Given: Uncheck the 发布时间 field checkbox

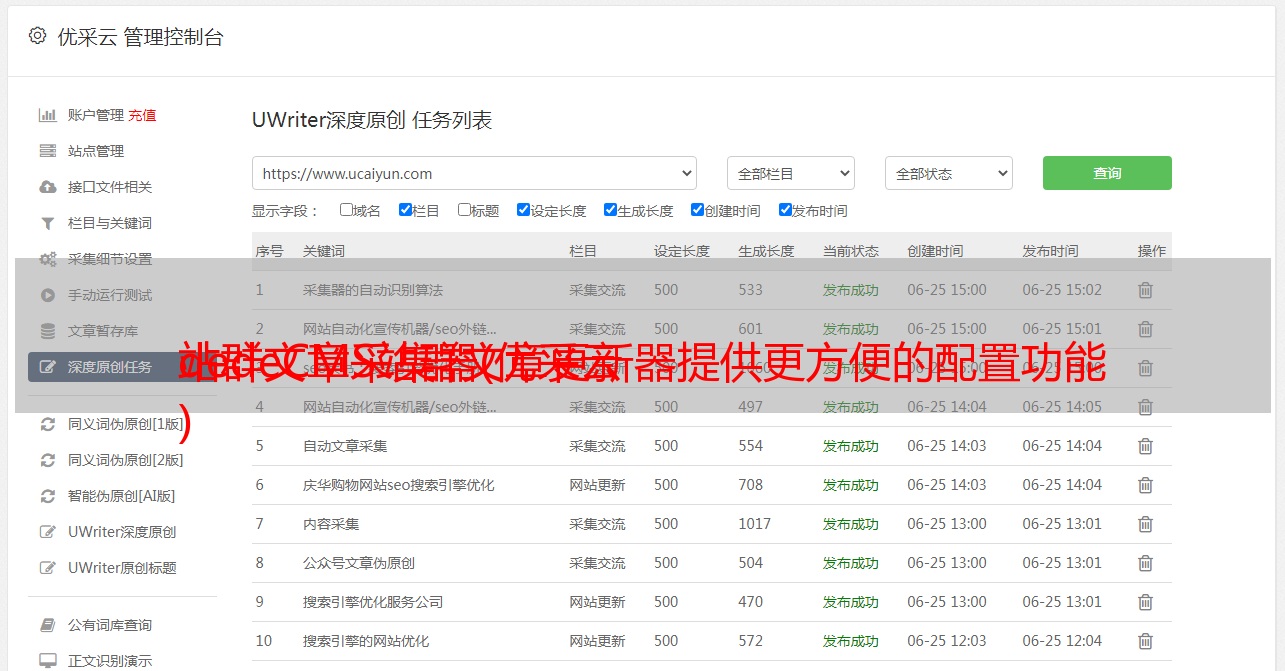Looking at the screenshot, I should (785, 210).
